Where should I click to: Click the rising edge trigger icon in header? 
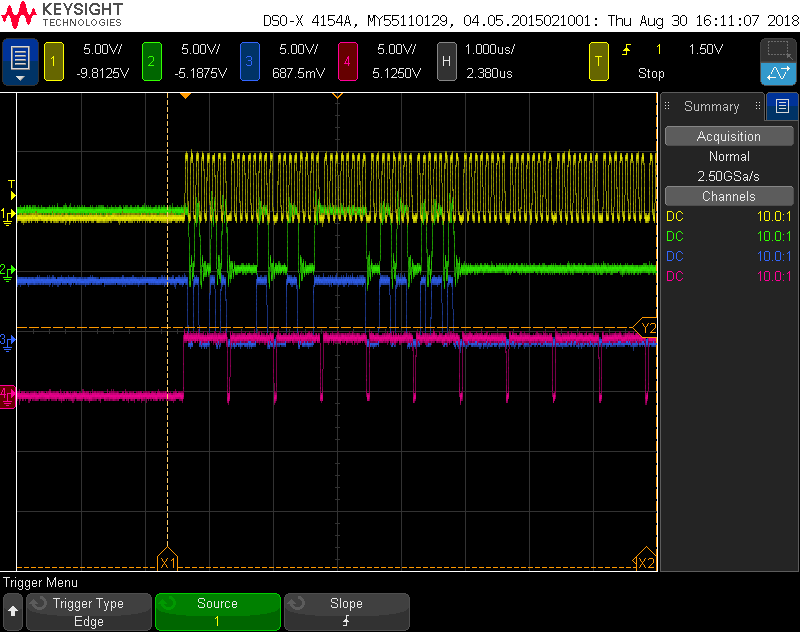(x=626, y=49)
